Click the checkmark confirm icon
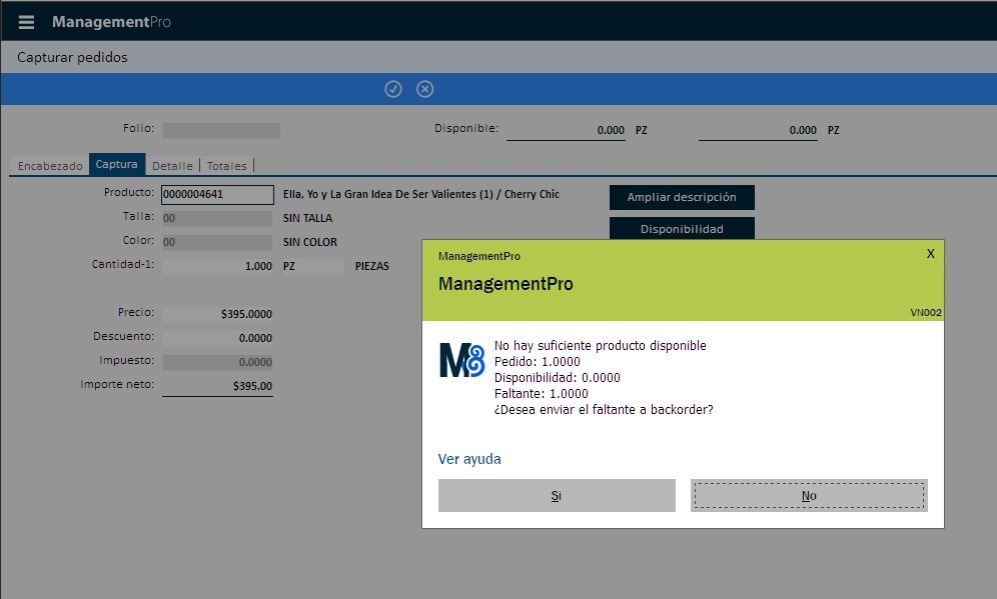 [x=393, y=89]
